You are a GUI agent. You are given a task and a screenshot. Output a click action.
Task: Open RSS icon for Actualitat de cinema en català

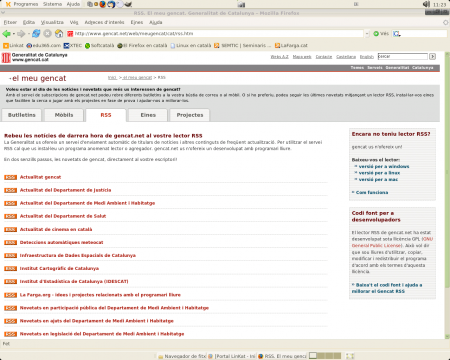tap(10, 230)
